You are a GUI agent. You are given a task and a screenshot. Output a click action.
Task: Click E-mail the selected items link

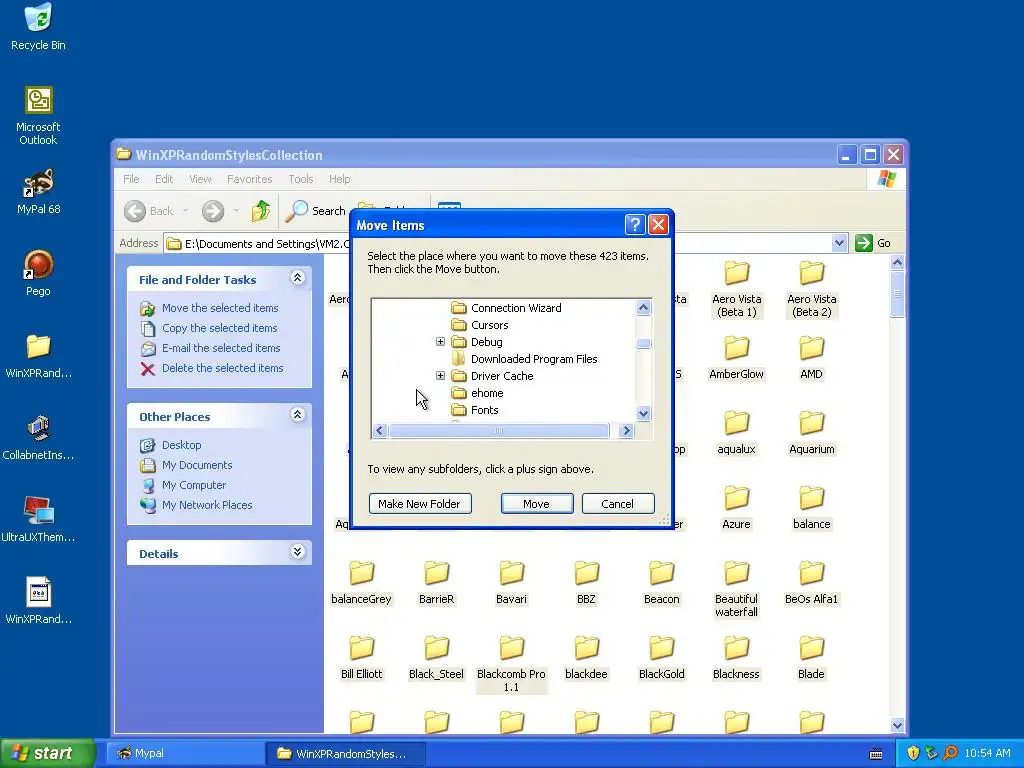(221, 348)
